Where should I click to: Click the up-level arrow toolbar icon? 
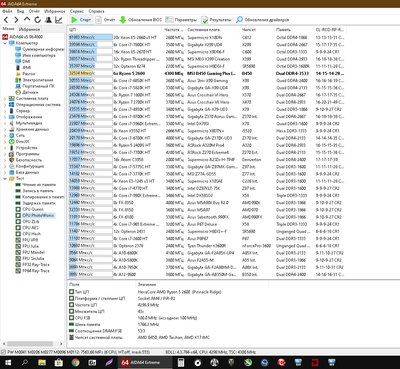27,20
